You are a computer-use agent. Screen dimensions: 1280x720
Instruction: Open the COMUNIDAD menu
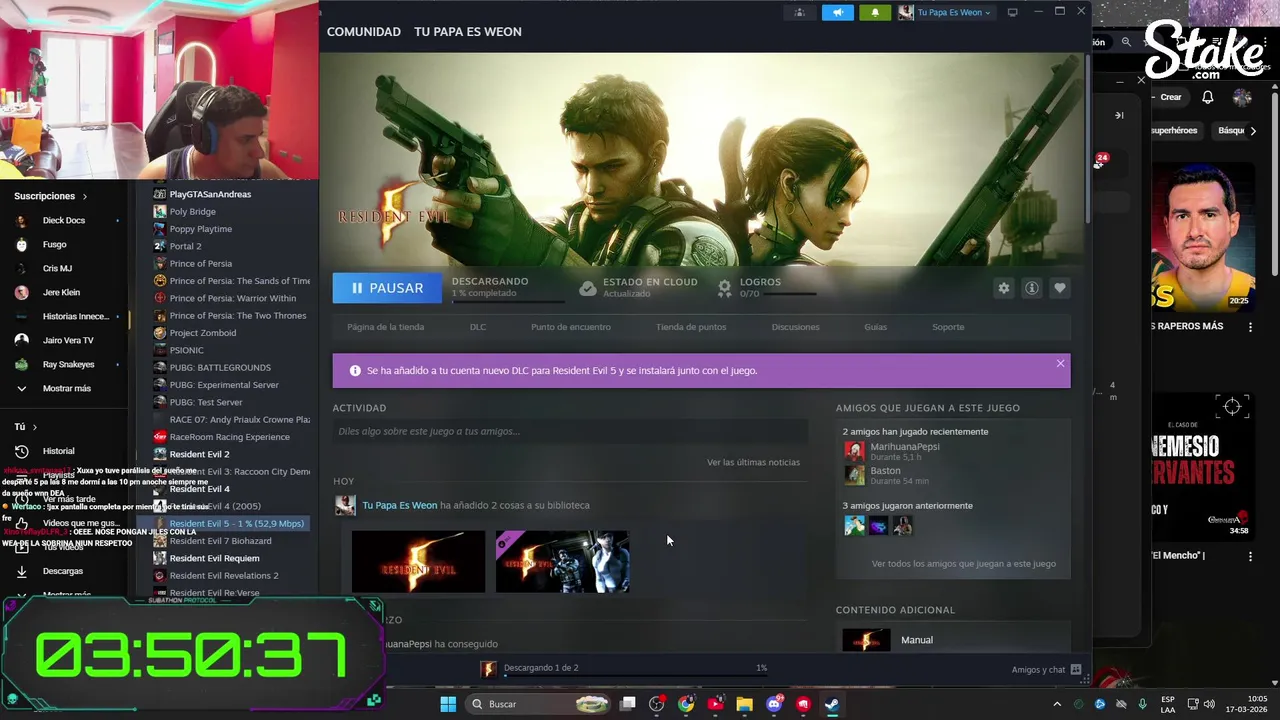364,32
